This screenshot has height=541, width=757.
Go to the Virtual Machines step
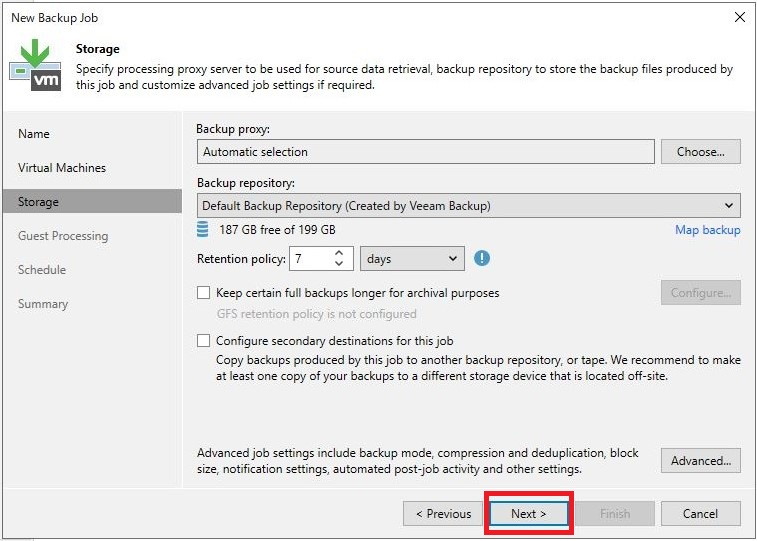pyautogui.click(x=62, y=167)
